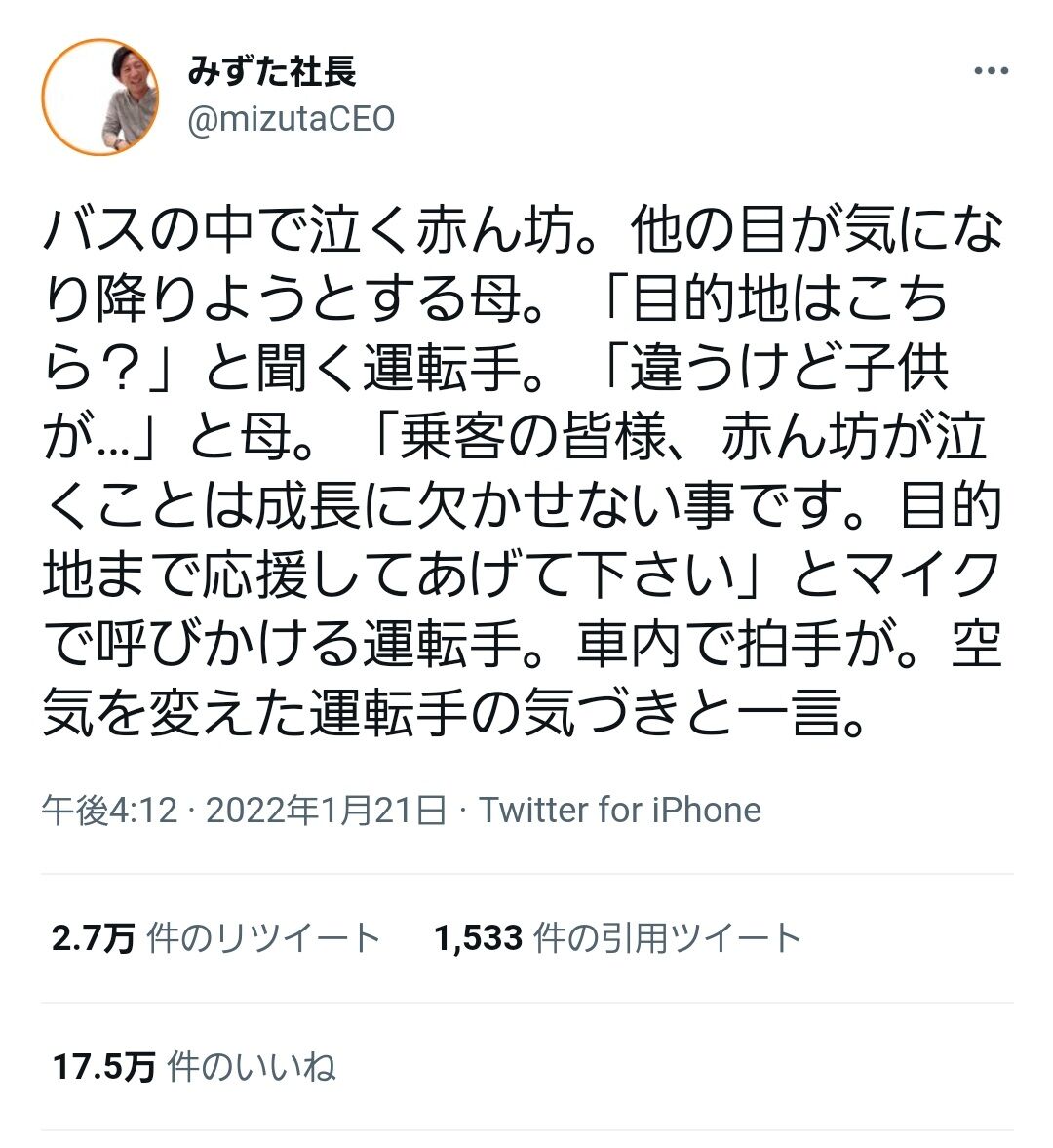The height and width of the screenshot is (1148, 1053).
Task: Open the @mizutaCEO handle link
Action: coord(292,119)
